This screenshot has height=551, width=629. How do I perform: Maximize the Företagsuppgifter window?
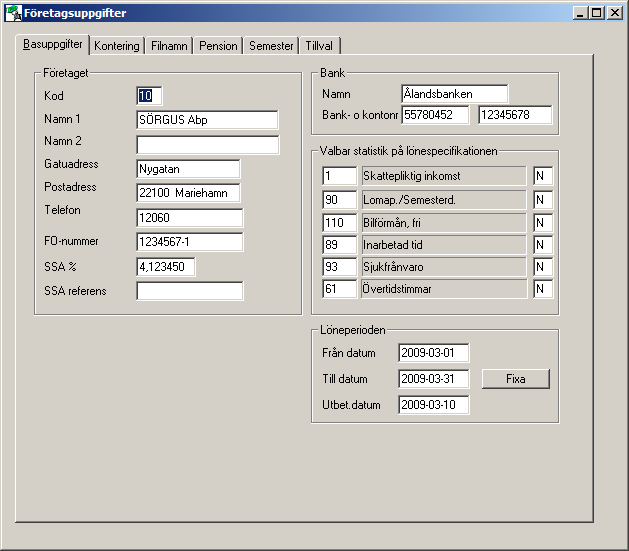tap(597, 13)
